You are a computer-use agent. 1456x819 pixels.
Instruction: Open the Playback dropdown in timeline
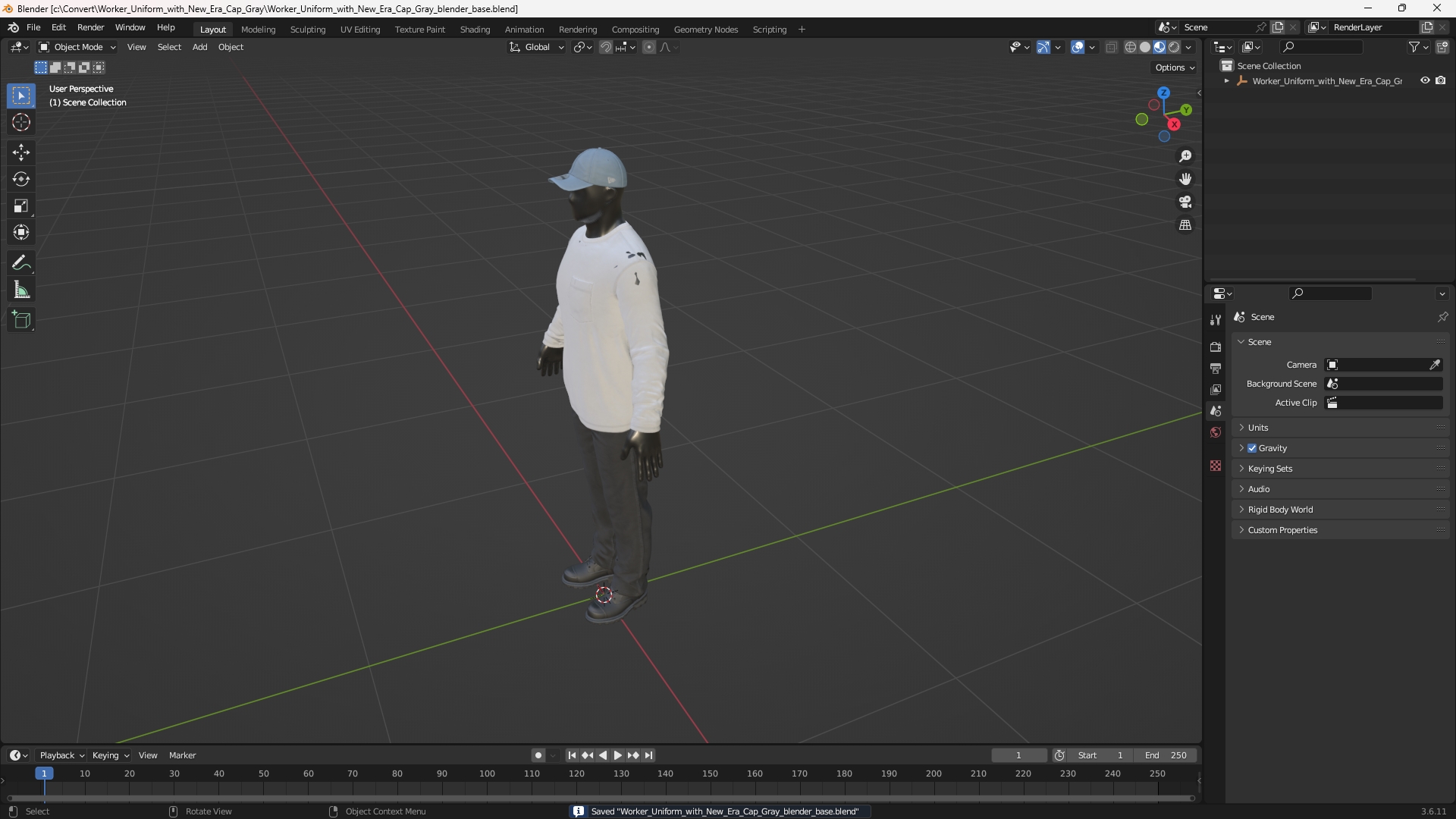[61, 755]
